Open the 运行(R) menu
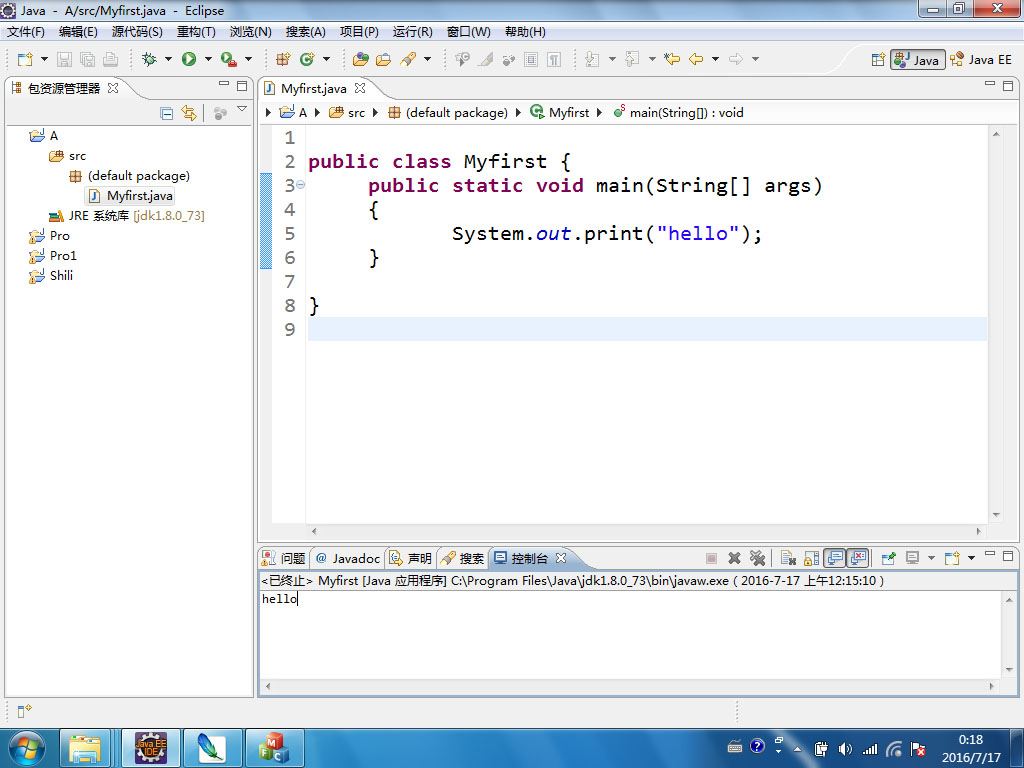The height and width of the screenshot is (768, 1024). pyautogui.click(x=412, y=31)
